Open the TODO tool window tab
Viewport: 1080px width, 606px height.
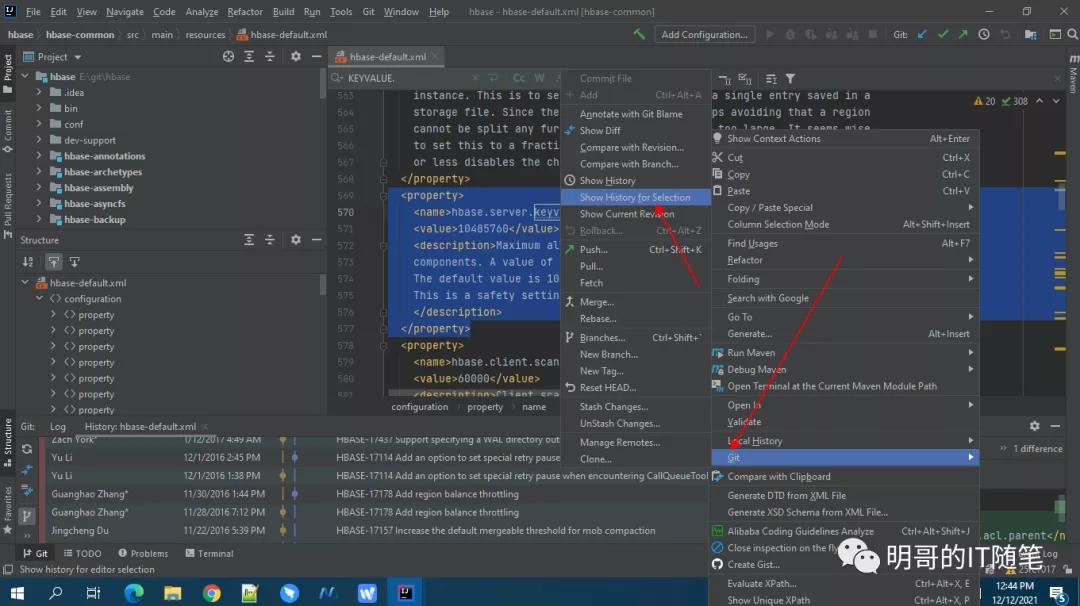[82, 553]
